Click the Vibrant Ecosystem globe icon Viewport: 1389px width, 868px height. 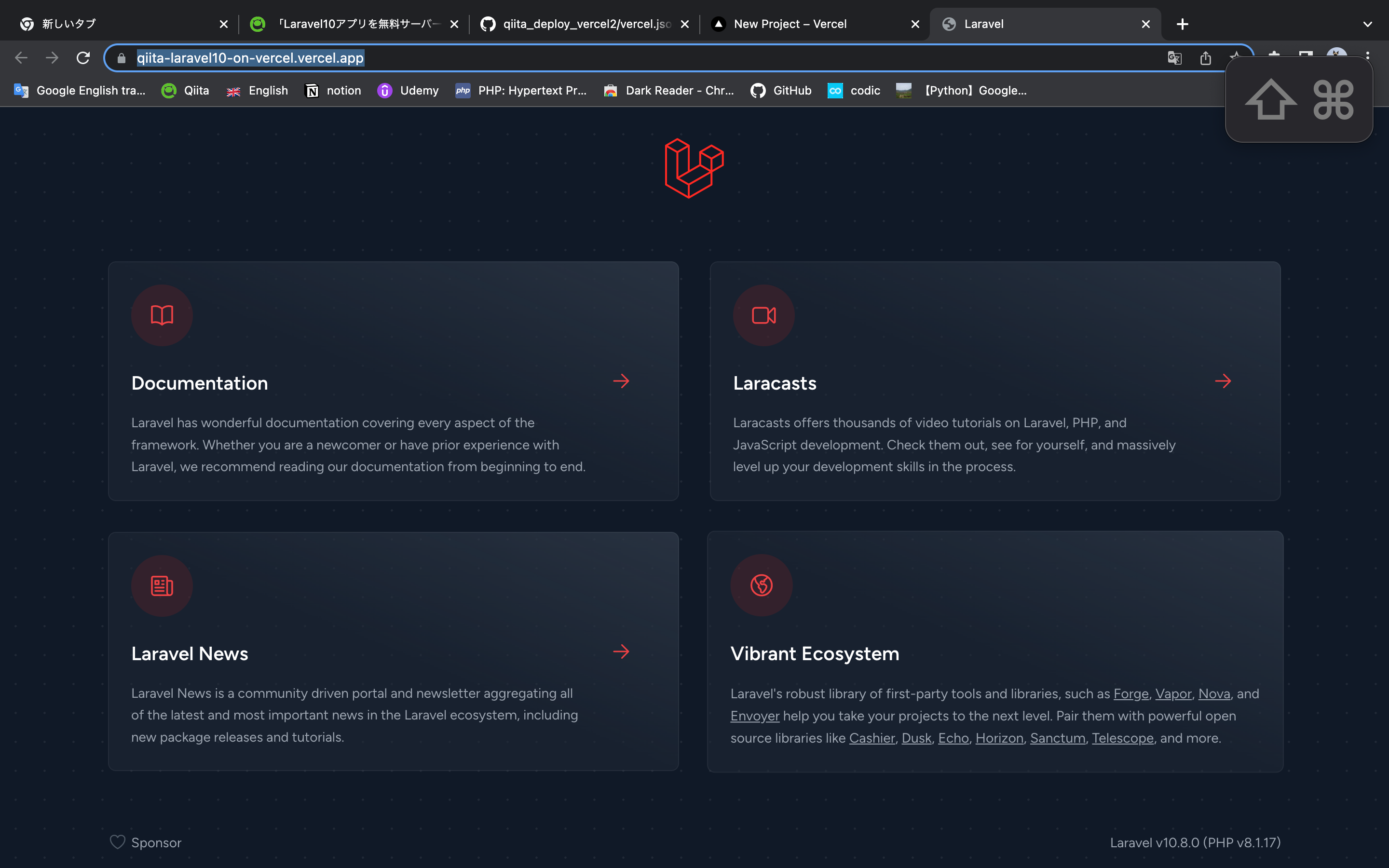coord(761,585)
